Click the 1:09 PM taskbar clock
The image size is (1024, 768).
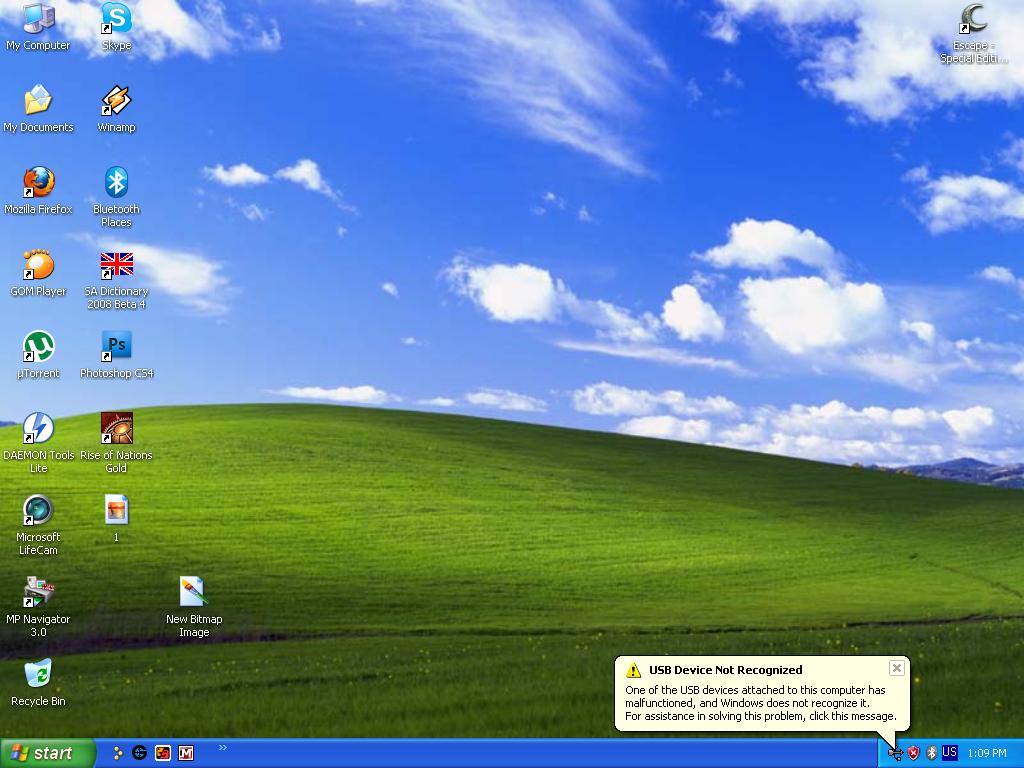point(987,754)
